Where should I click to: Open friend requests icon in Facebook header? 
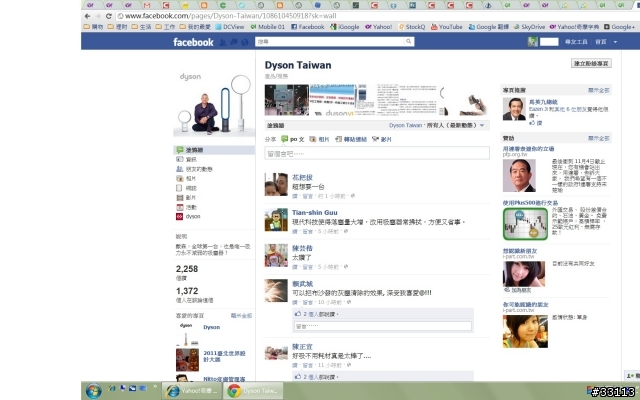223,42
